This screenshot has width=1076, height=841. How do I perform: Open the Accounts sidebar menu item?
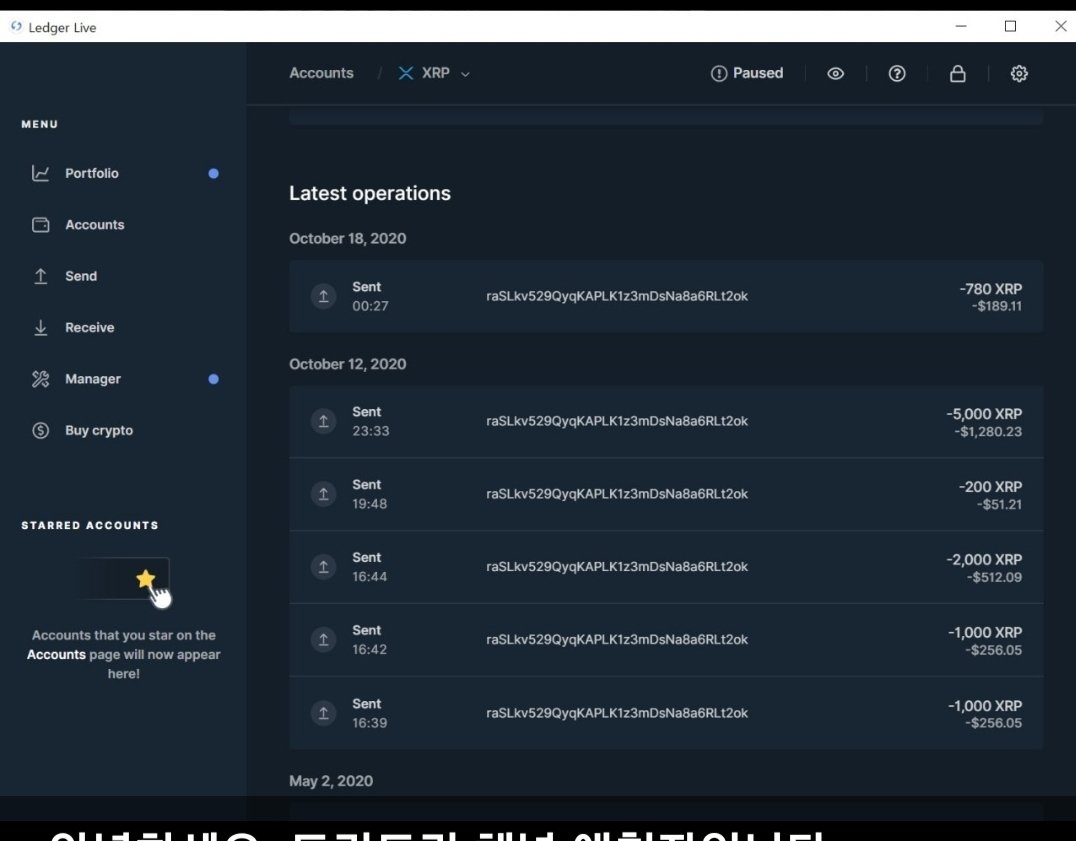pos(124,225)
